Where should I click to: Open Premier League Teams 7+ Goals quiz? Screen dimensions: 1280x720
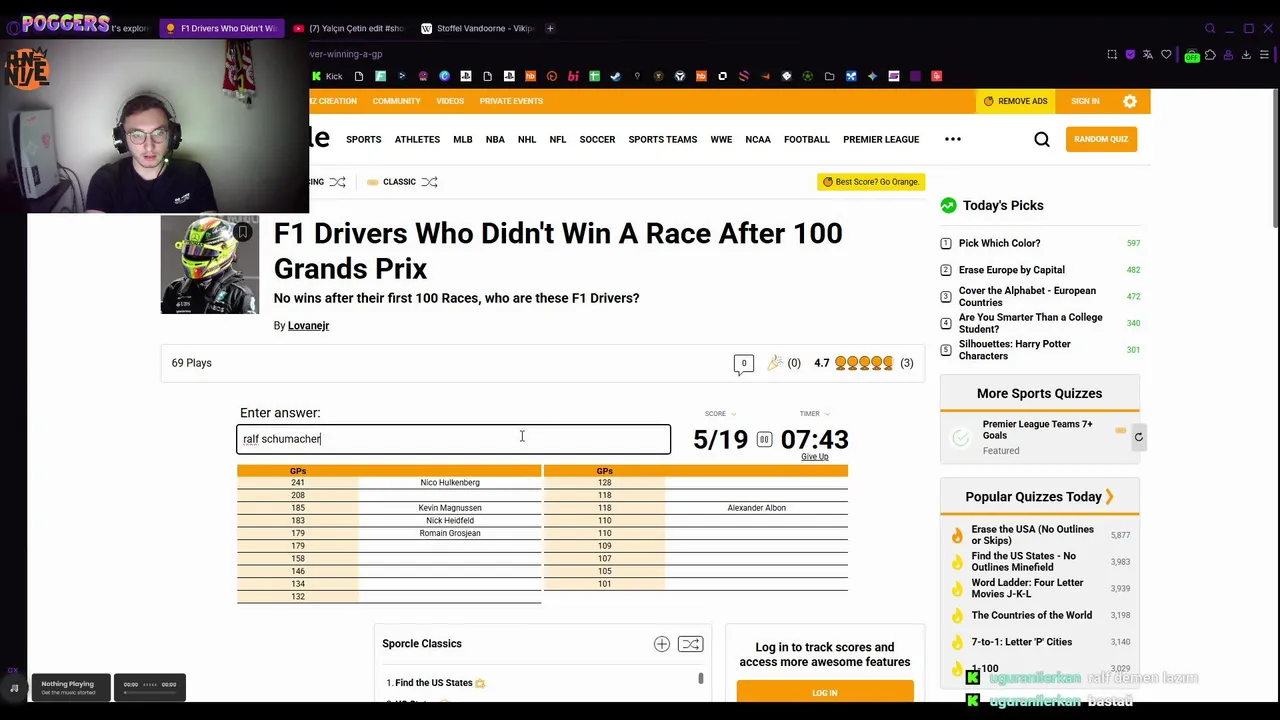click(1038, 430)
